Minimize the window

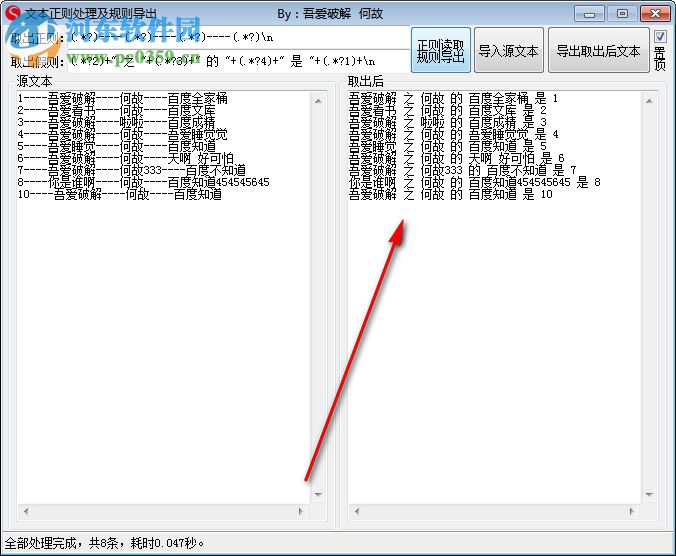(x=589, y=14)
